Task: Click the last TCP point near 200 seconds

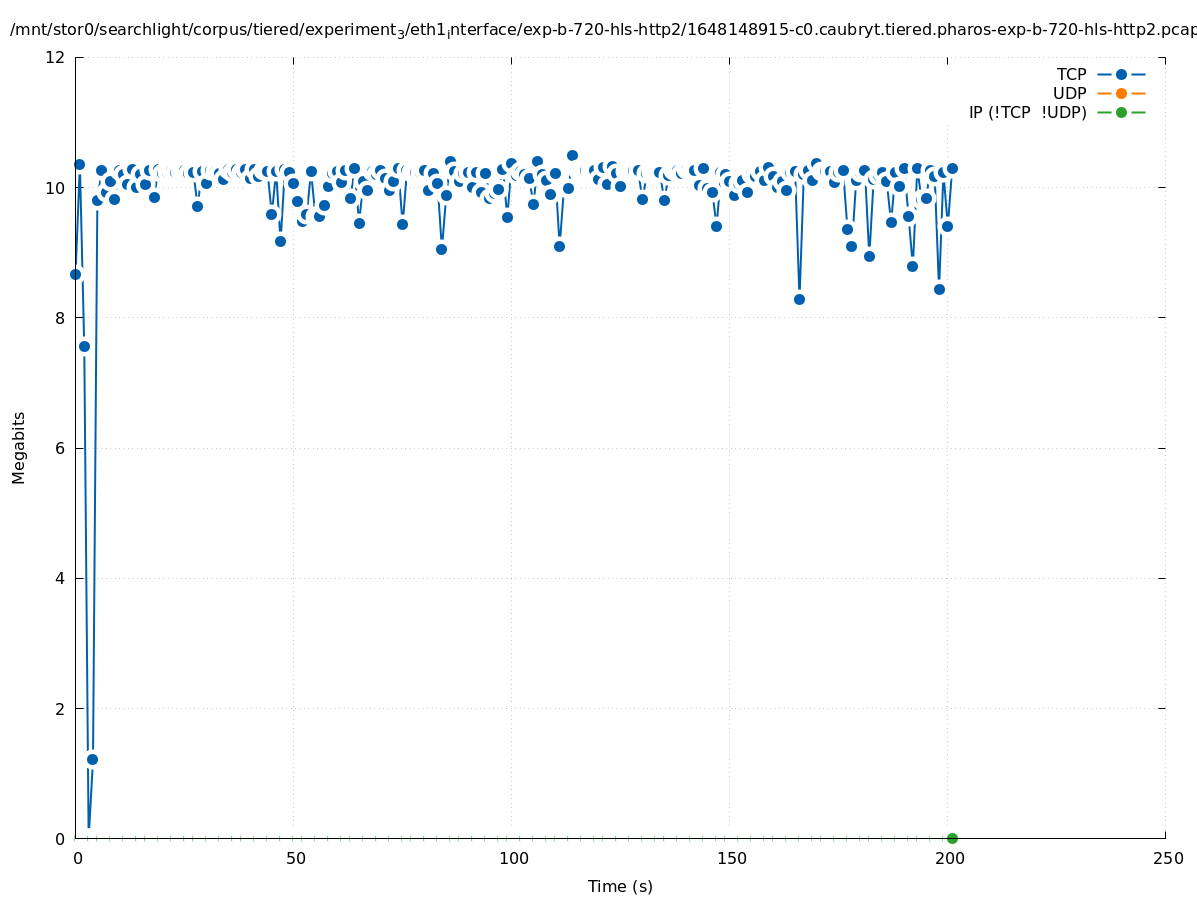Action: click(952, 168)
